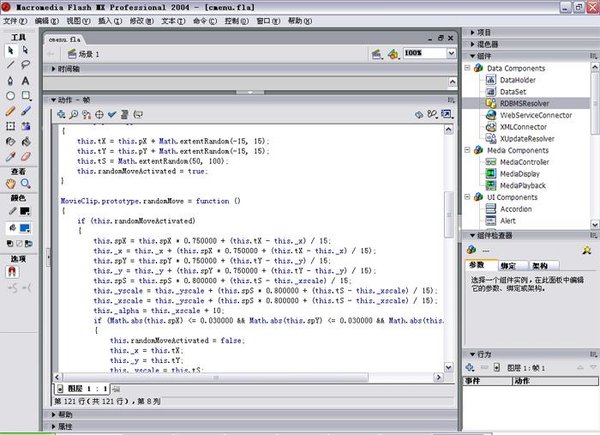Switch to the 架构 tab

(540, 266)
